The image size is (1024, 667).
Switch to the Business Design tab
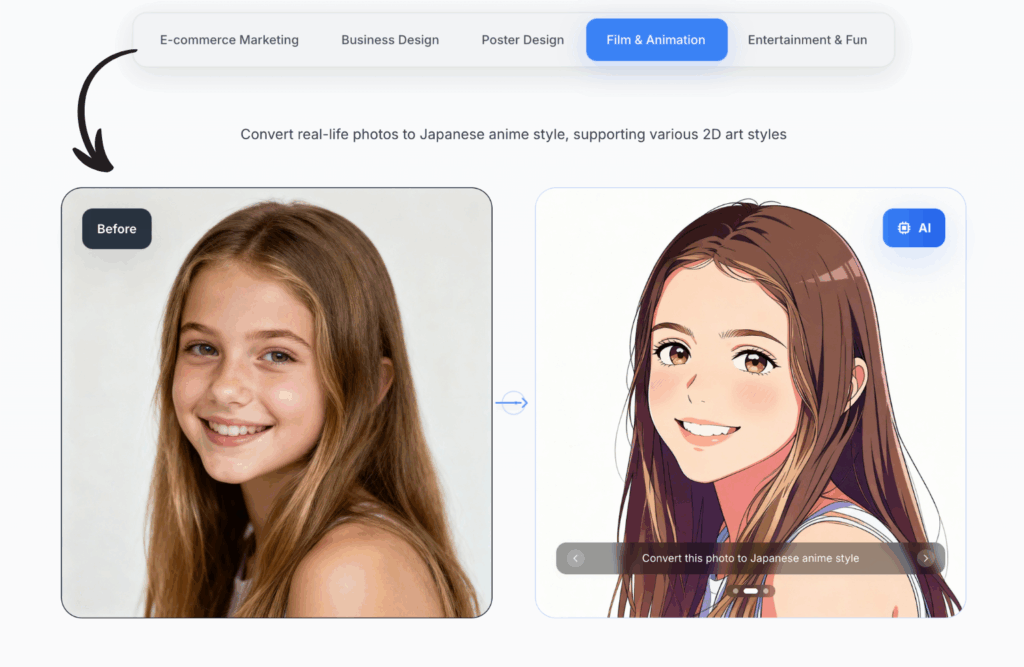tap(389, 39)
